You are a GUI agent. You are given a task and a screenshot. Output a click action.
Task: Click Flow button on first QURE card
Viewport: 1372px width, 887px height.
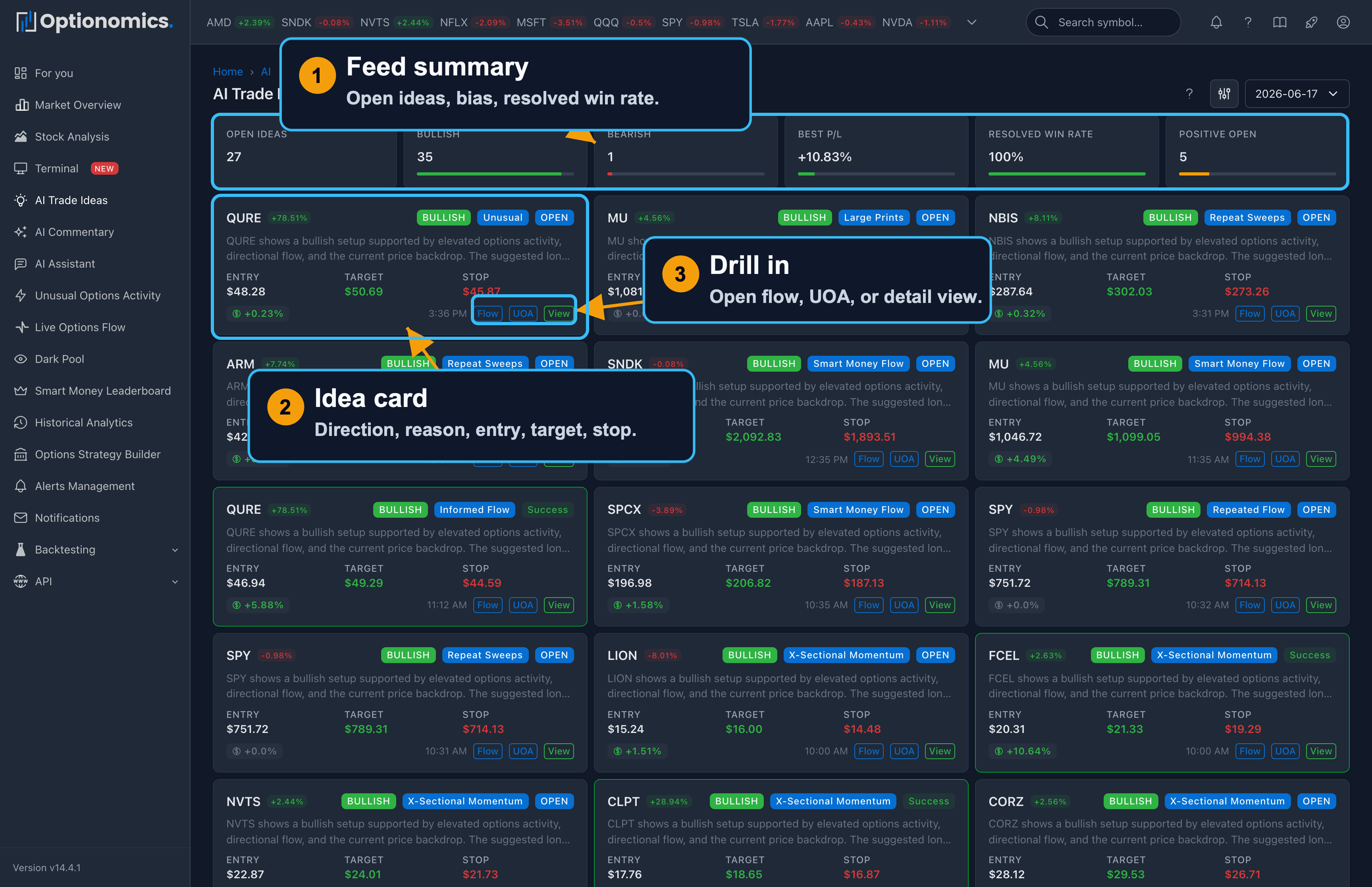point(488,313)
